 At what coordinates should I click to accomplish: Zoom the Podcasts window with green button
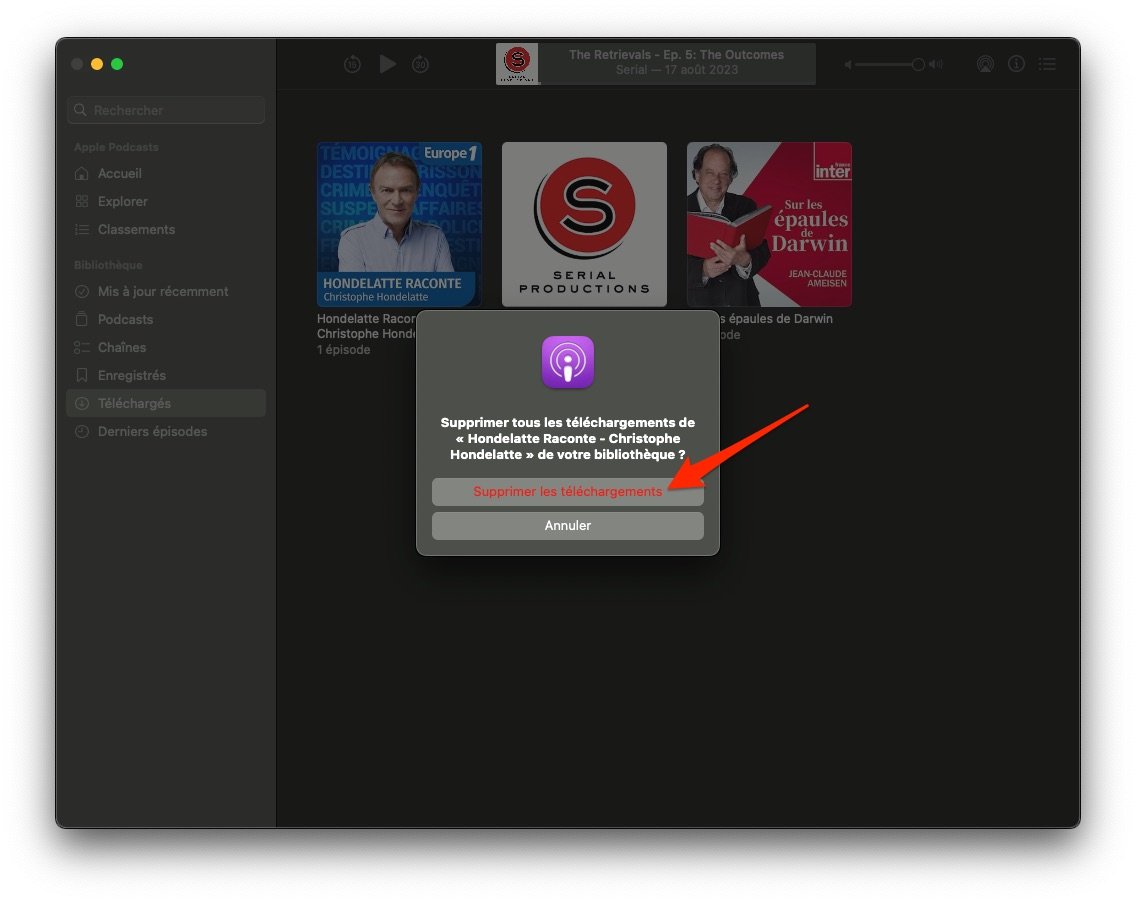[x=117, y=64]
